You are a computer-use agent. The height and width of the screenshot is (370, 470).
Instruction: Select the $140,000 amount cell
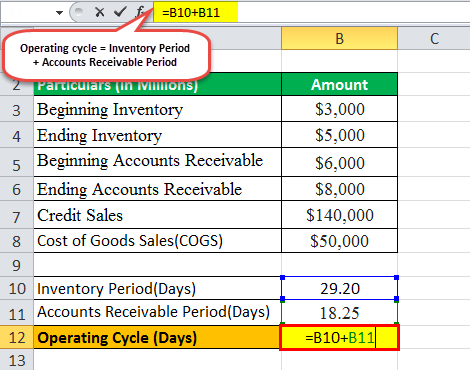[339, 215]
